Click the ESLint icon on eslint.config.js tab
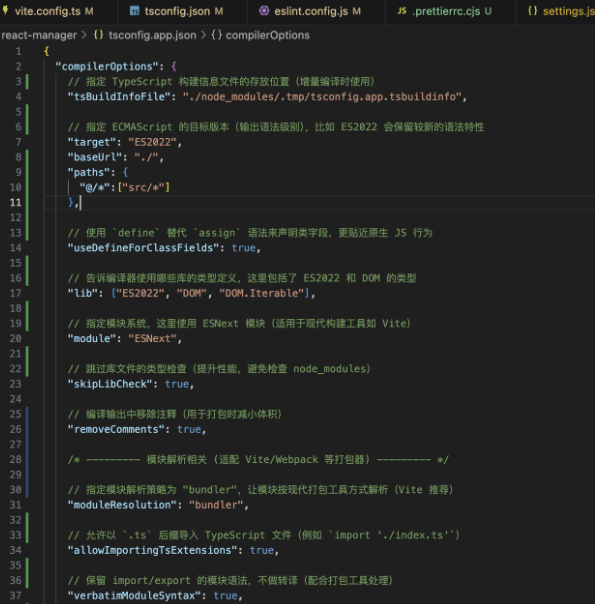598x604 pixels. [x=264, y=11]
